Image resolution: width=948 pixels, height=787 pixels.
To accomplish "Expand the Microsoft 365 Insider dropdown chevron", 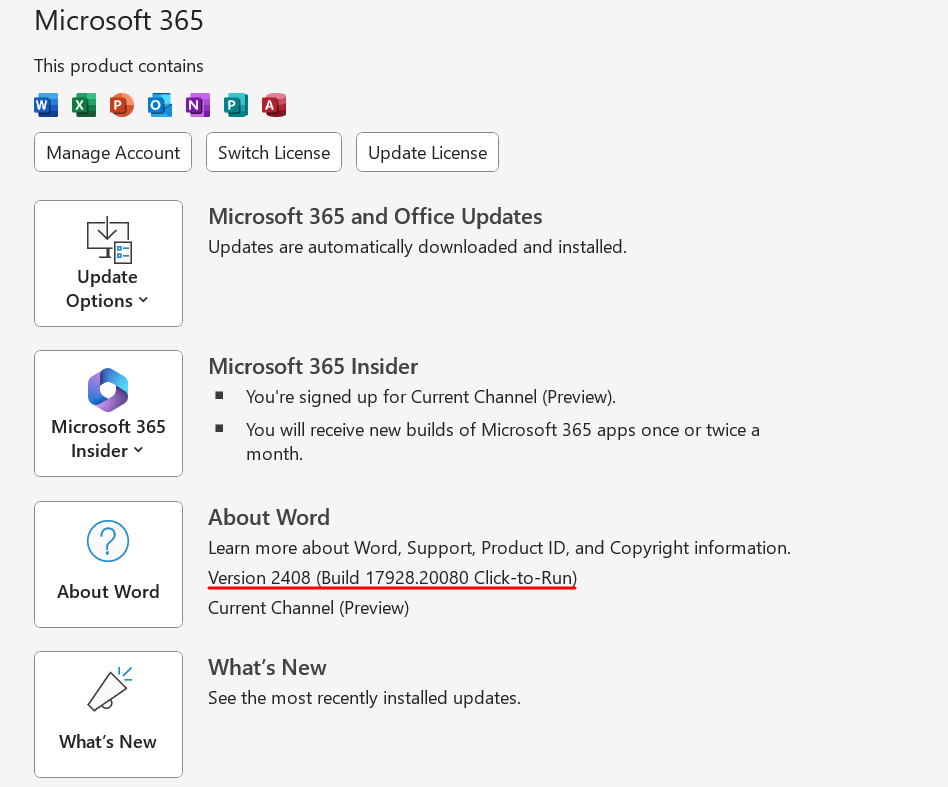I will click(138, 450).
